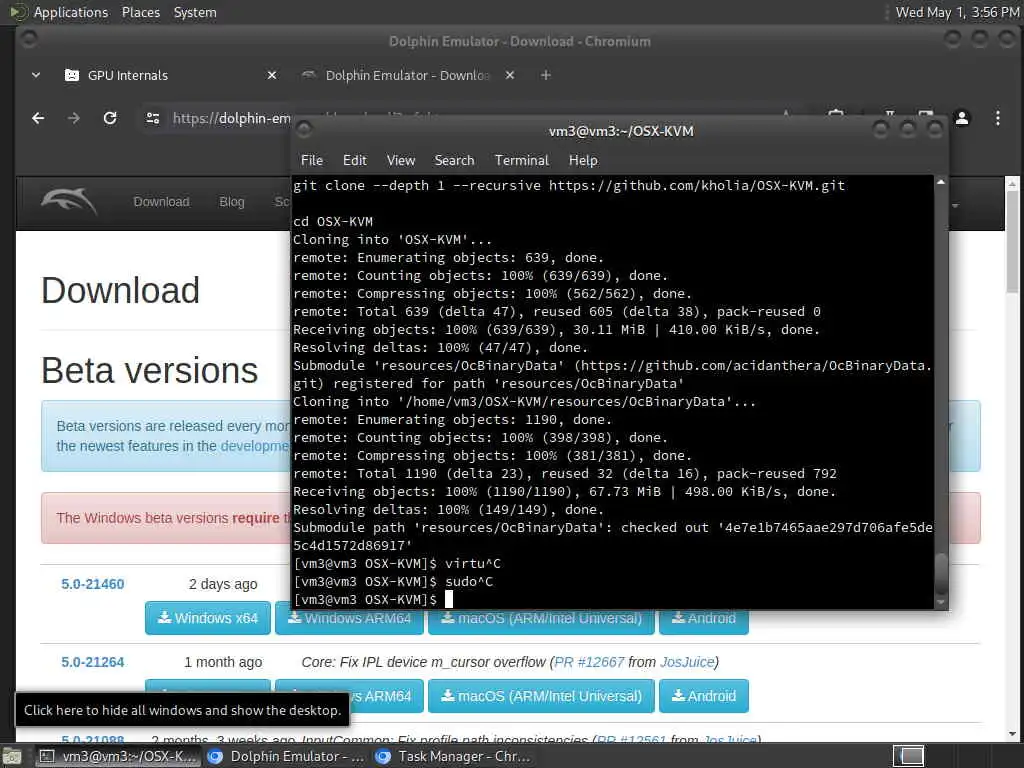This screenshot has height=768, width=1024.
Task: Click Chromium address bar URL
Action: tap(231, 118)
